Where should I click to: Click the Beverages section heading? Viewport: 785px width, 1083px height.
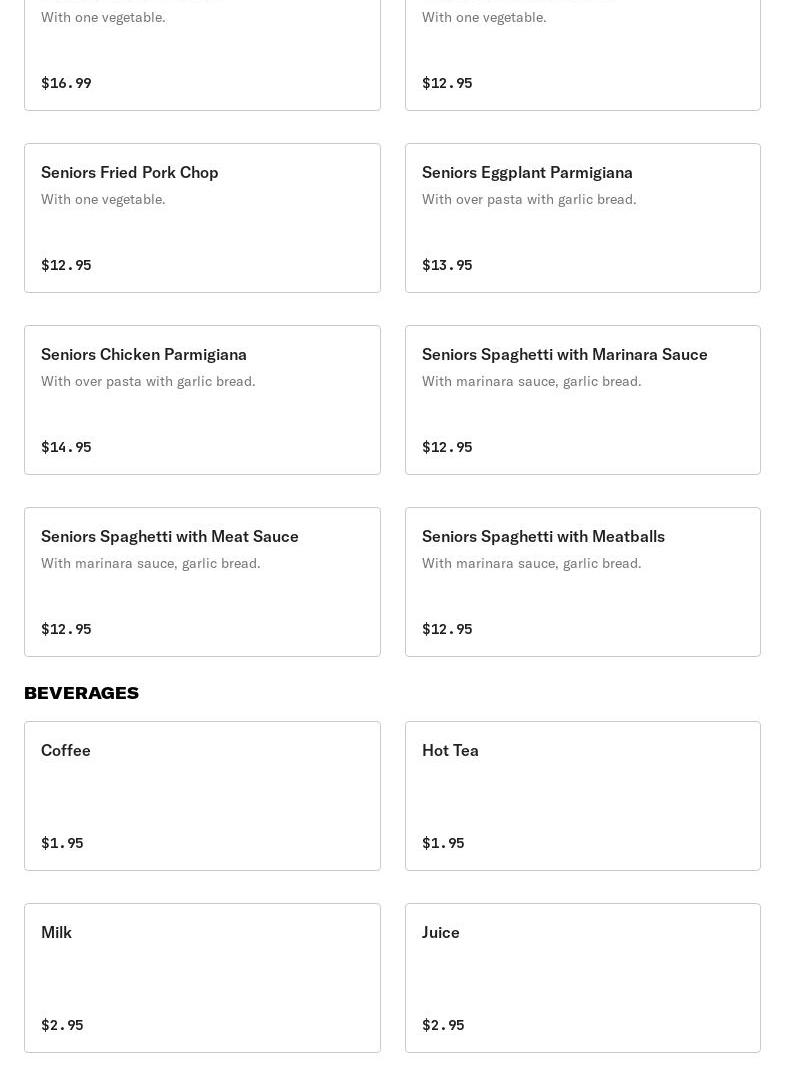coord(81,692)
